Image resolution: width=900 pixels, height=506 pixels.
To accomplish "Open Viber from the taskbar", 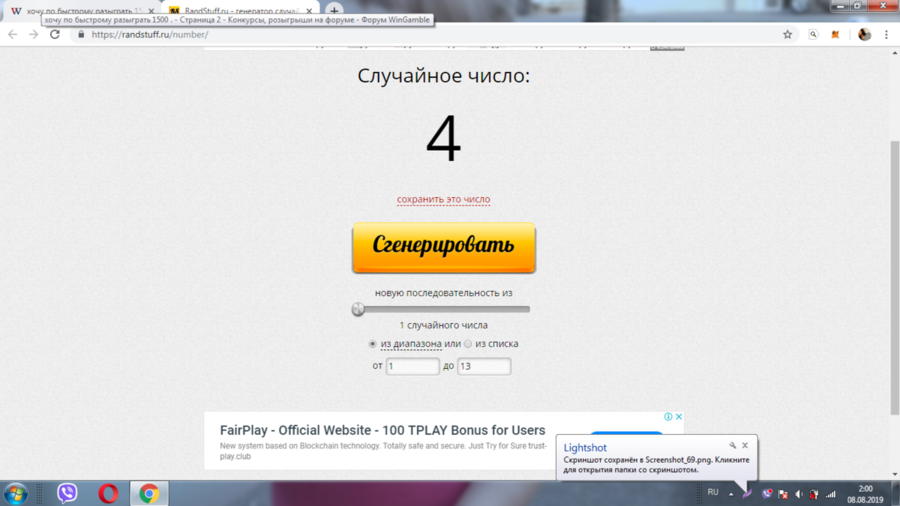I will 67,493.
